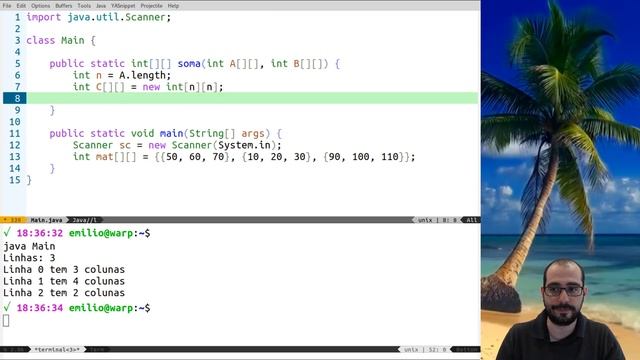Click line number 13 in the gutter
640x360 pixels.
[x=15, y=157]
